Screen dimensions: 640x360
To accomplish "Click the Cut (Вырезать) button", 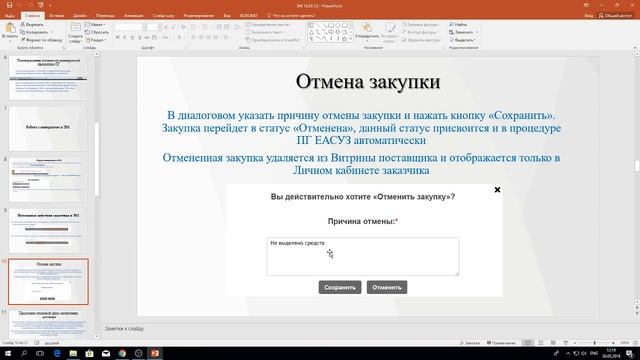I will click(31, 24).
